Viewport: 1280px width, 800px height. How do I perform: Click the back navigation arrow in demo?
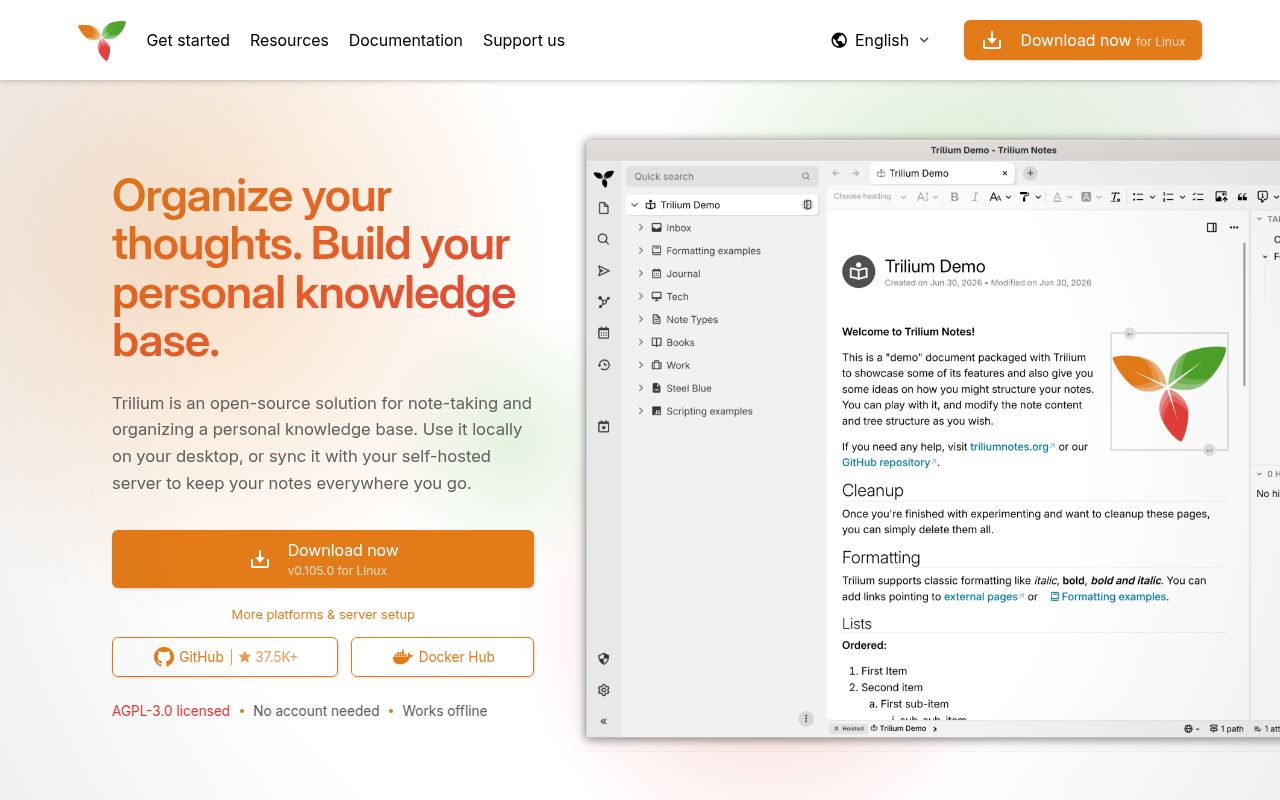click(837, 173)
